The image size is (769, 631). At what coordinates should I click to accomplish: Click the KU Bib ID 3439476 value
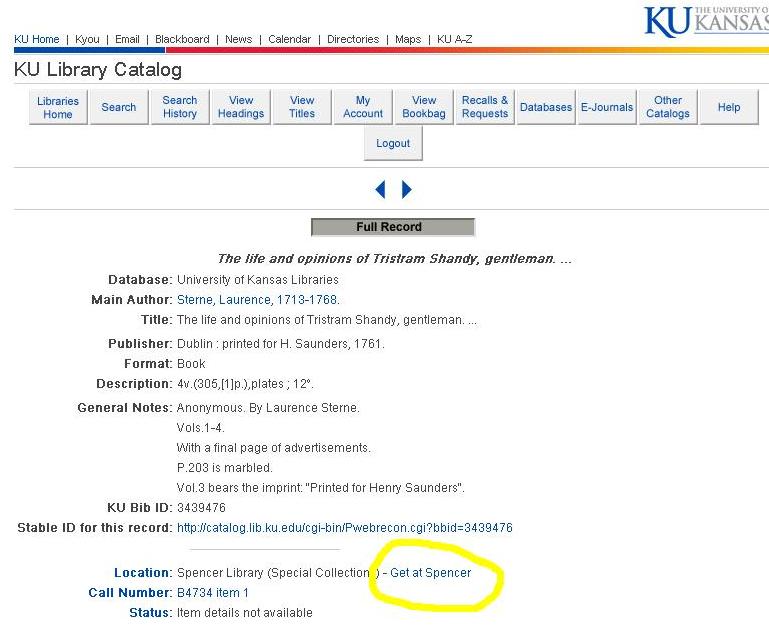pos(201,508)
